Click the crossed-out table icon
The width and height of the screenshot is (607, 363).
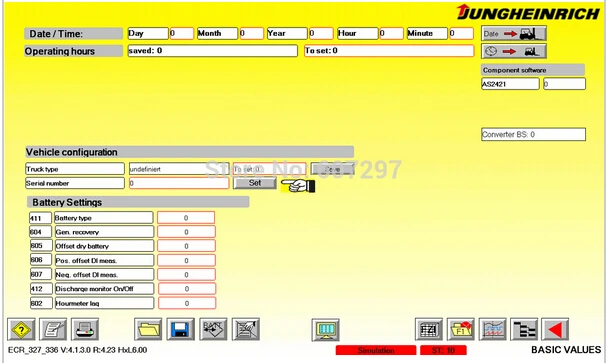[x=246, y=329]
